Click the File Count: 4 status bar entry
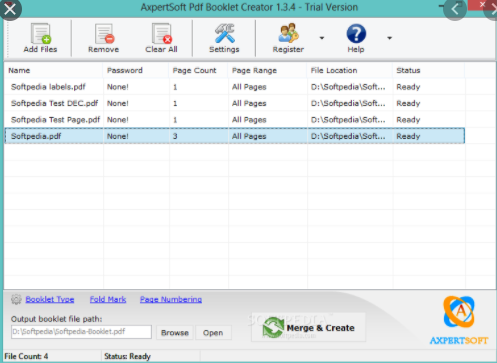 [x=26, y=356]
